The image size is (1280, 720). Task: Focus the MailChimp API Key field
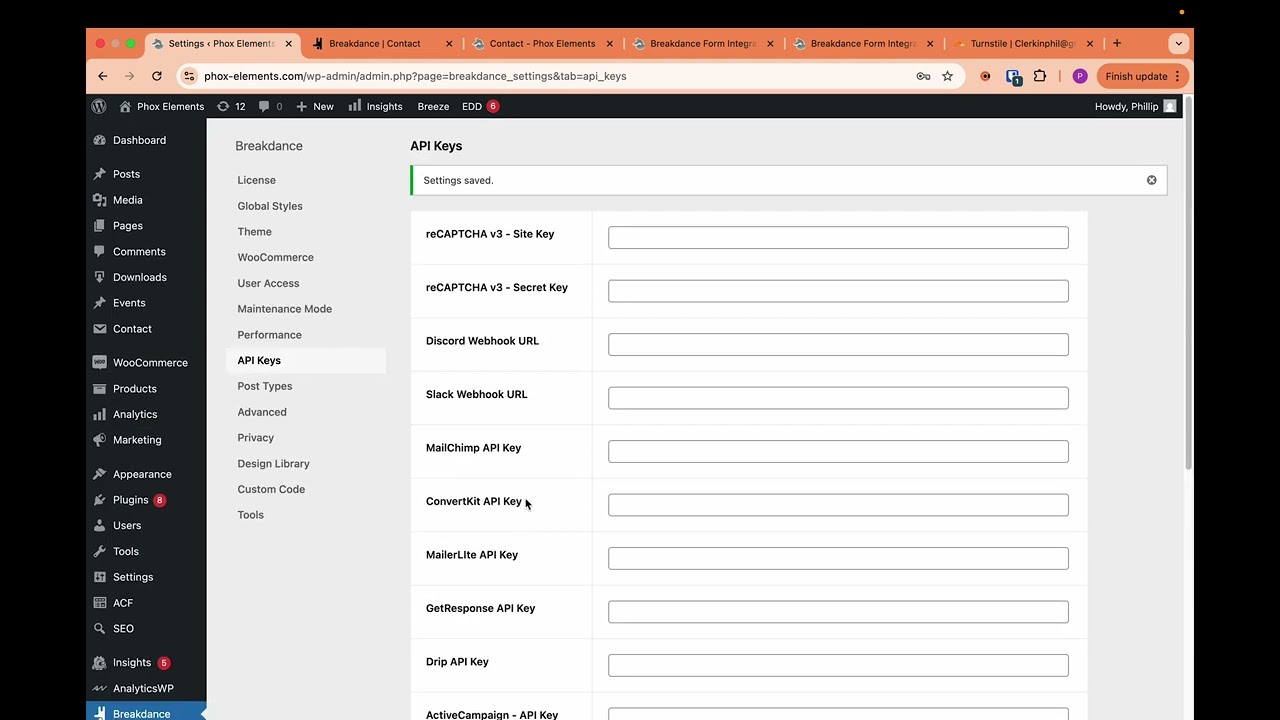pyautogui.click(x=838, y=451)
